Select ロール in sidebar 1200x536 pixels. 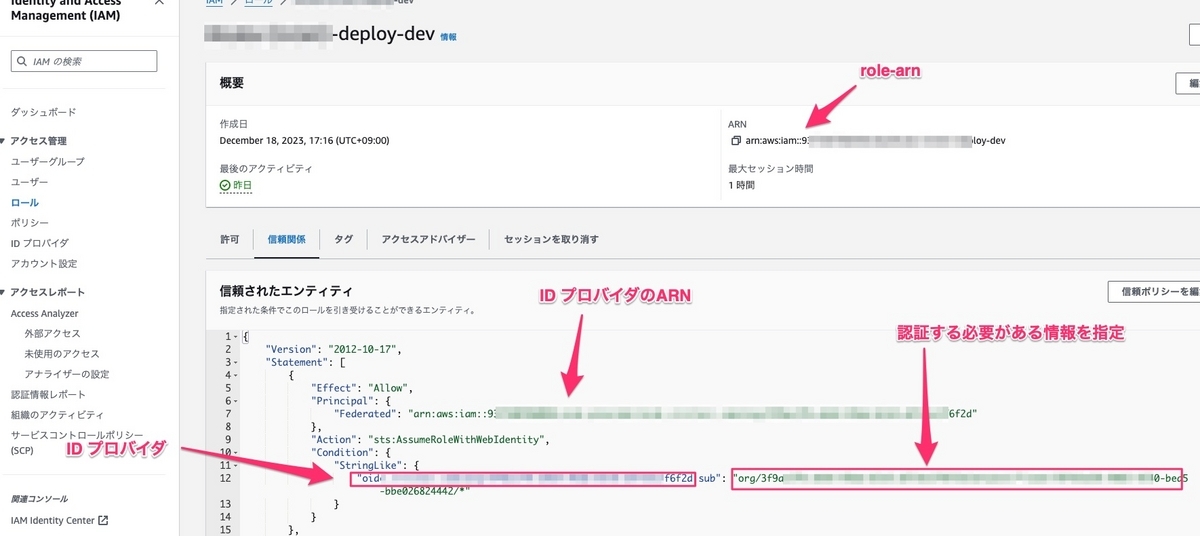24,202
